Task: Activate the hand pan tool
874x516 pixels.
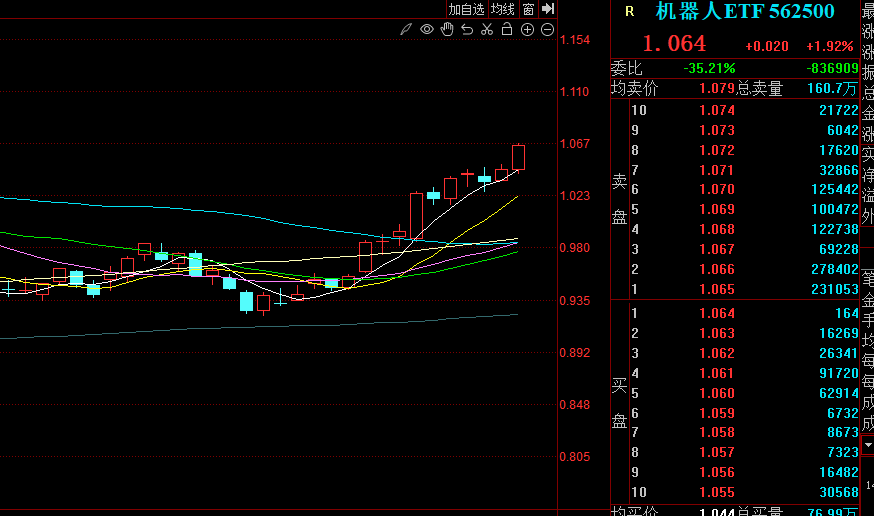Action: (446, 30)
